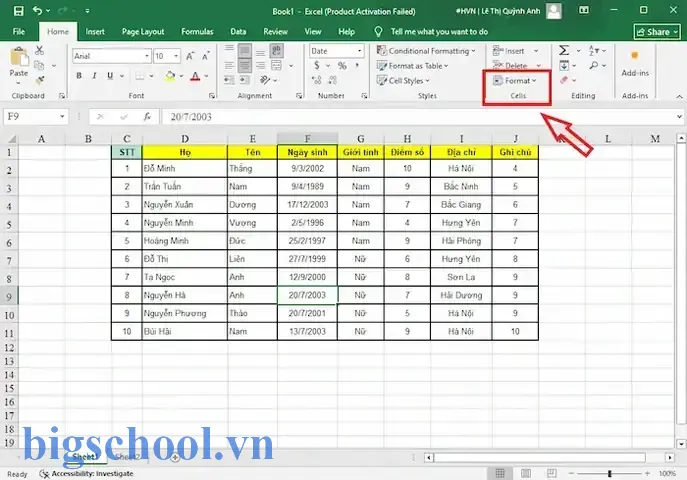The height and width of the screenshot is (480, 687).
Task: Click the Decrease Decimal icon
Action: tap(333, 80)
